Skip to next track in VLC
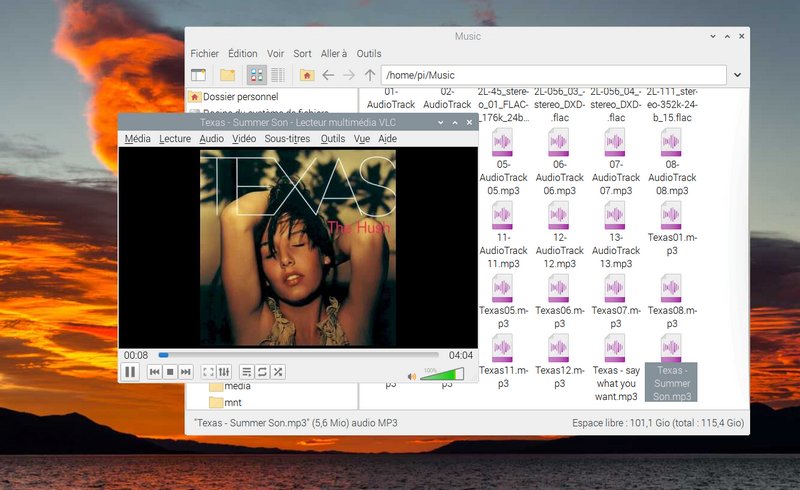 186,372
